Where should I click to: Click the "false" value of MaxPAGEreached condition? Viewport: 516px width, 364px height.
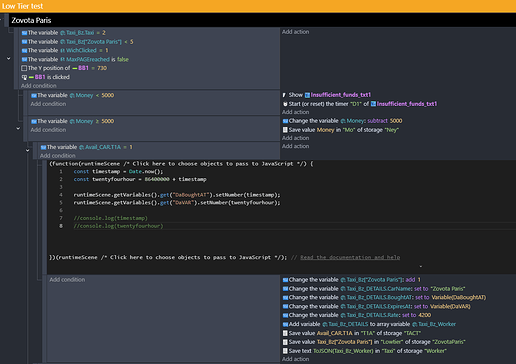click(x=123, y=60)
